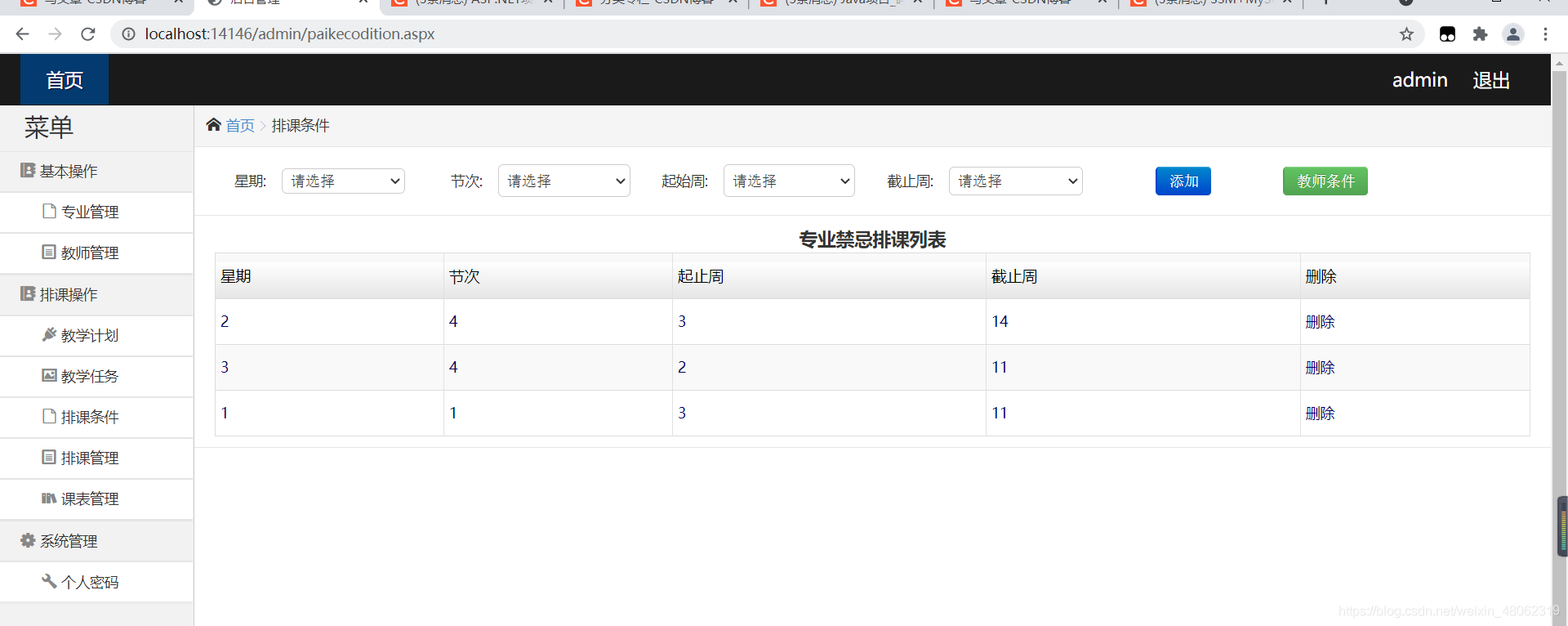Click the admin username in the header

(x=1420, y=80)
